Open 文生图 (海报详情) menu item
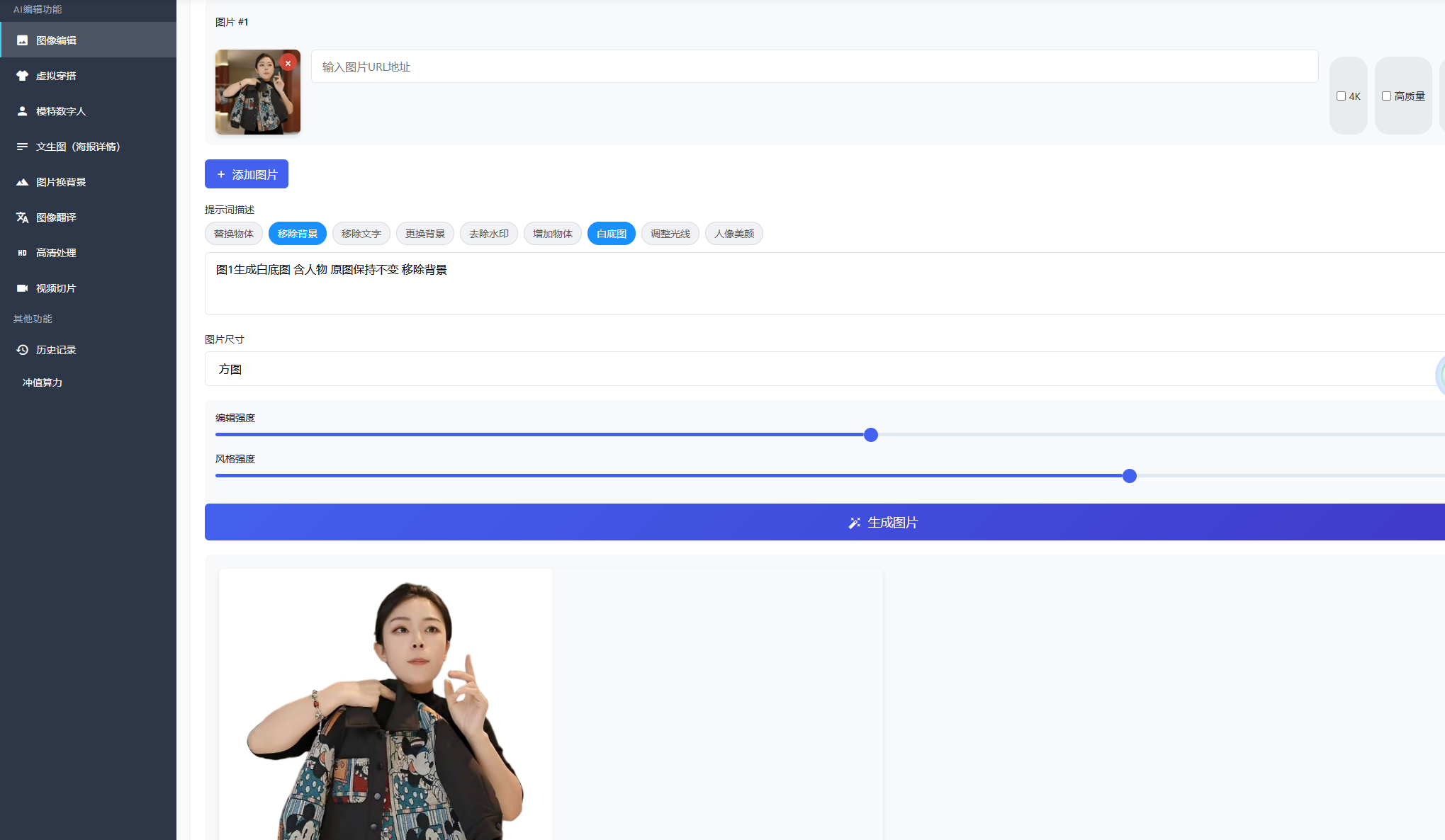 point(78,147)
